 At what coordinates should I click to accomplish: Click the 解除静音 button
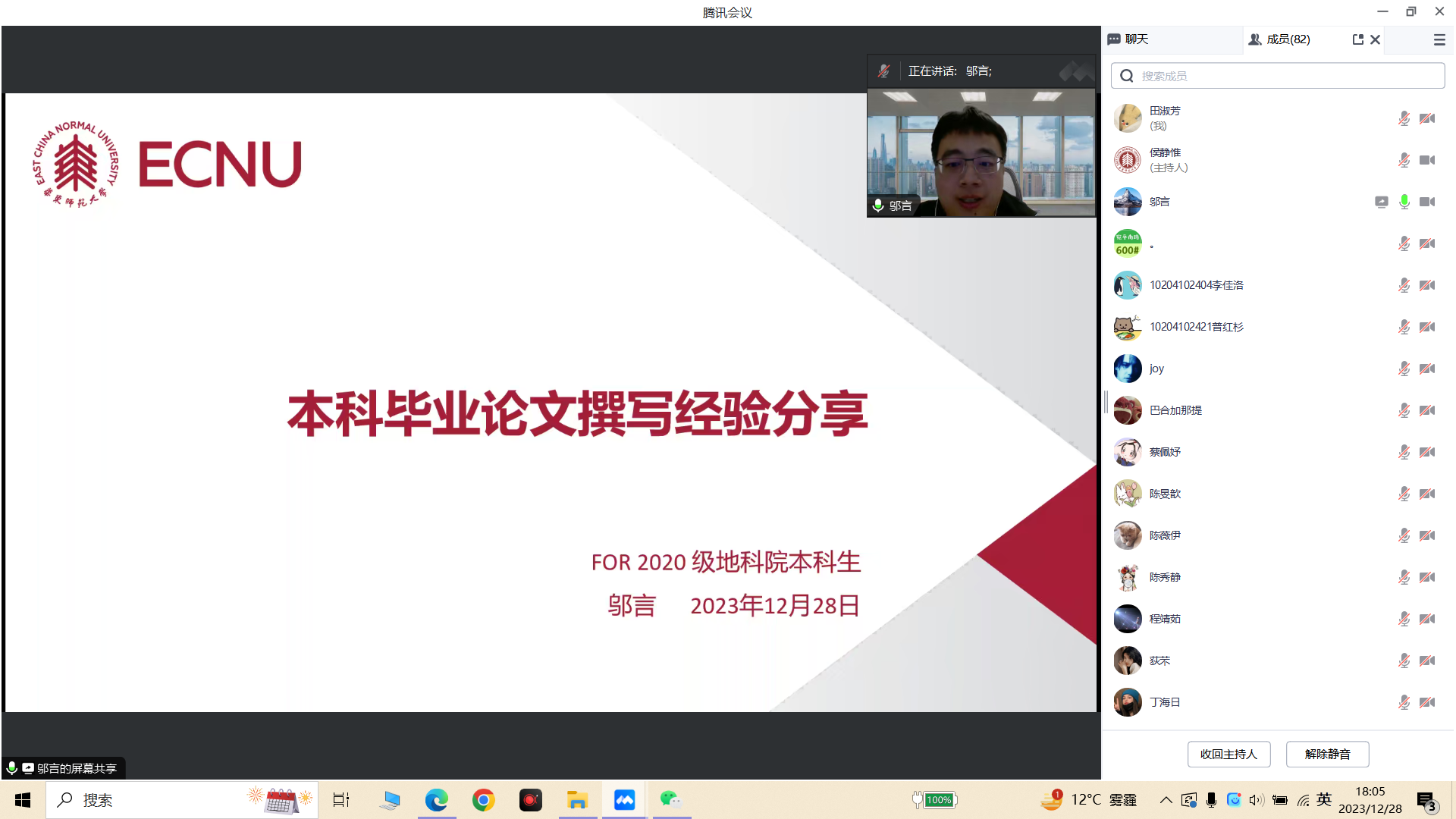(x=1327, y=754)
